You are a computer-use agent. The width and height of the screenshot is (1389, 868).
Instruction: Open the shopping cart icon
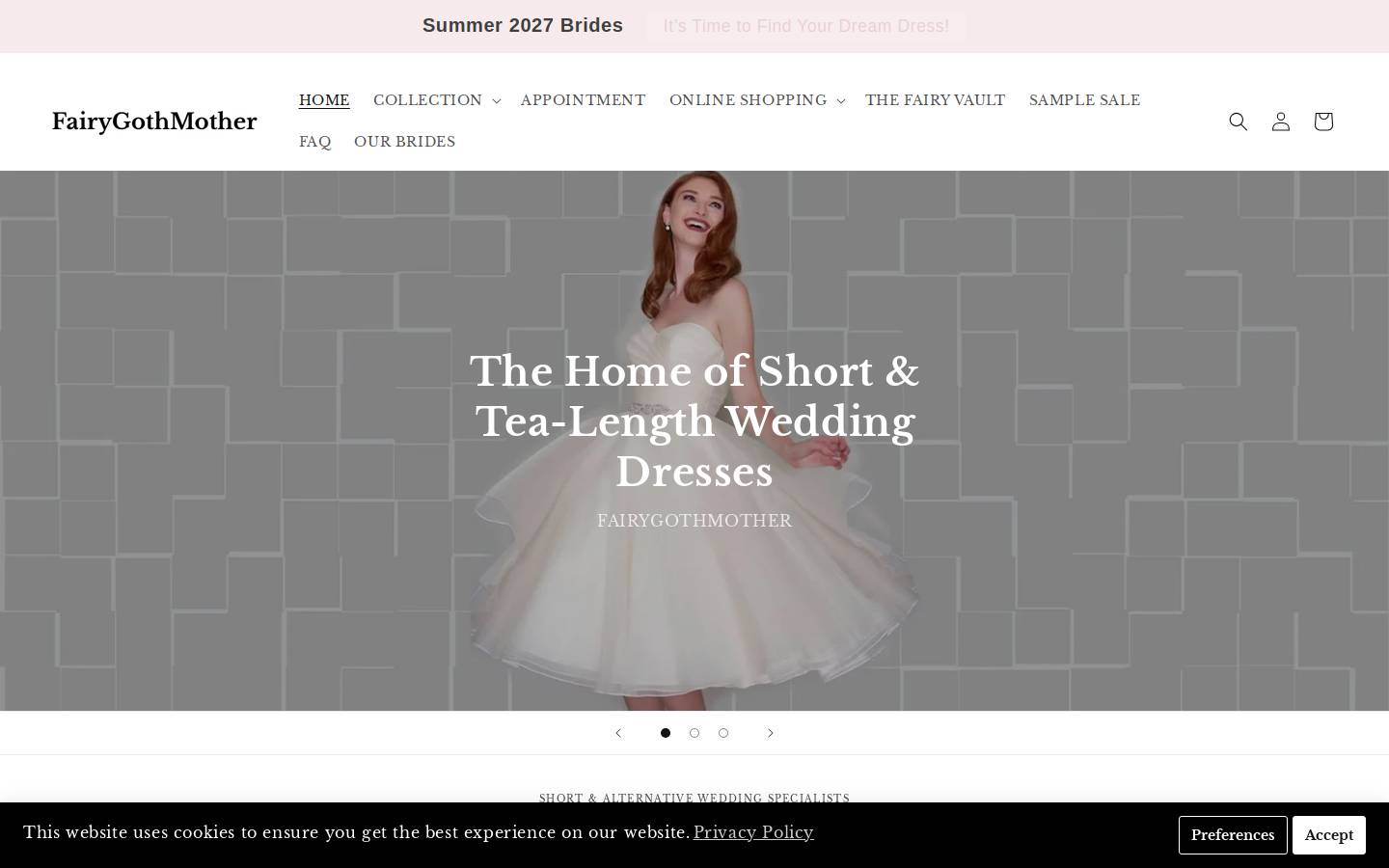click(x=1323, y=122)
